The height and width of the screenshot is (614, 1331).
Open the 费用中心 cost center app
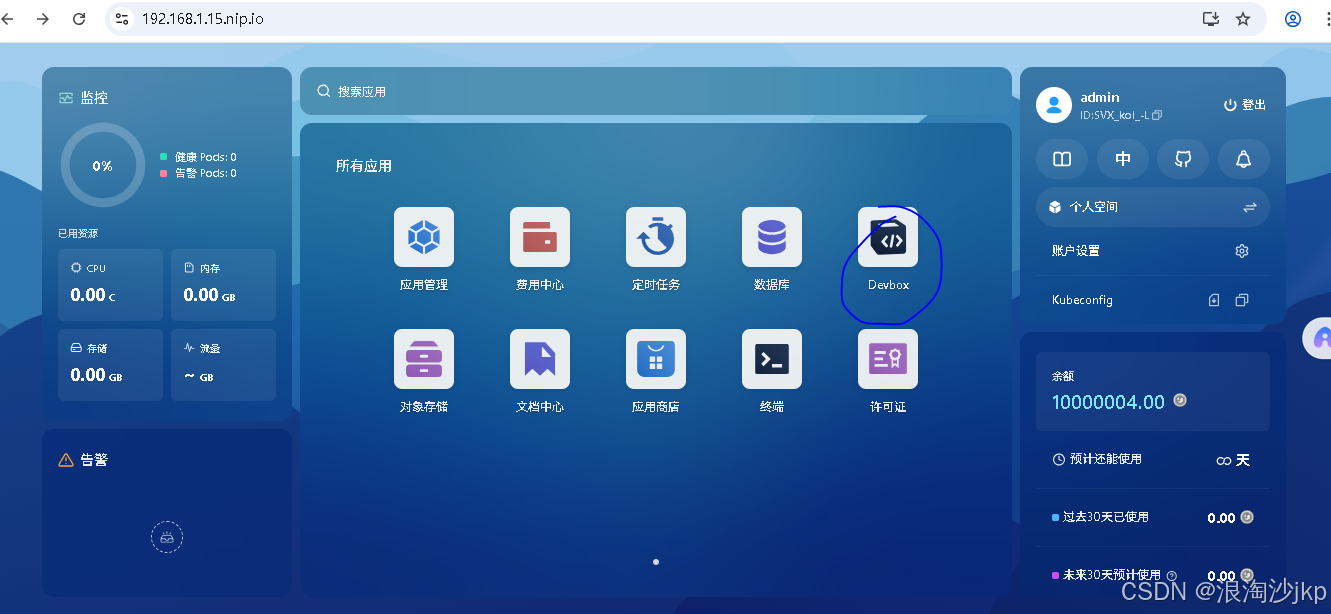[540, 237]
